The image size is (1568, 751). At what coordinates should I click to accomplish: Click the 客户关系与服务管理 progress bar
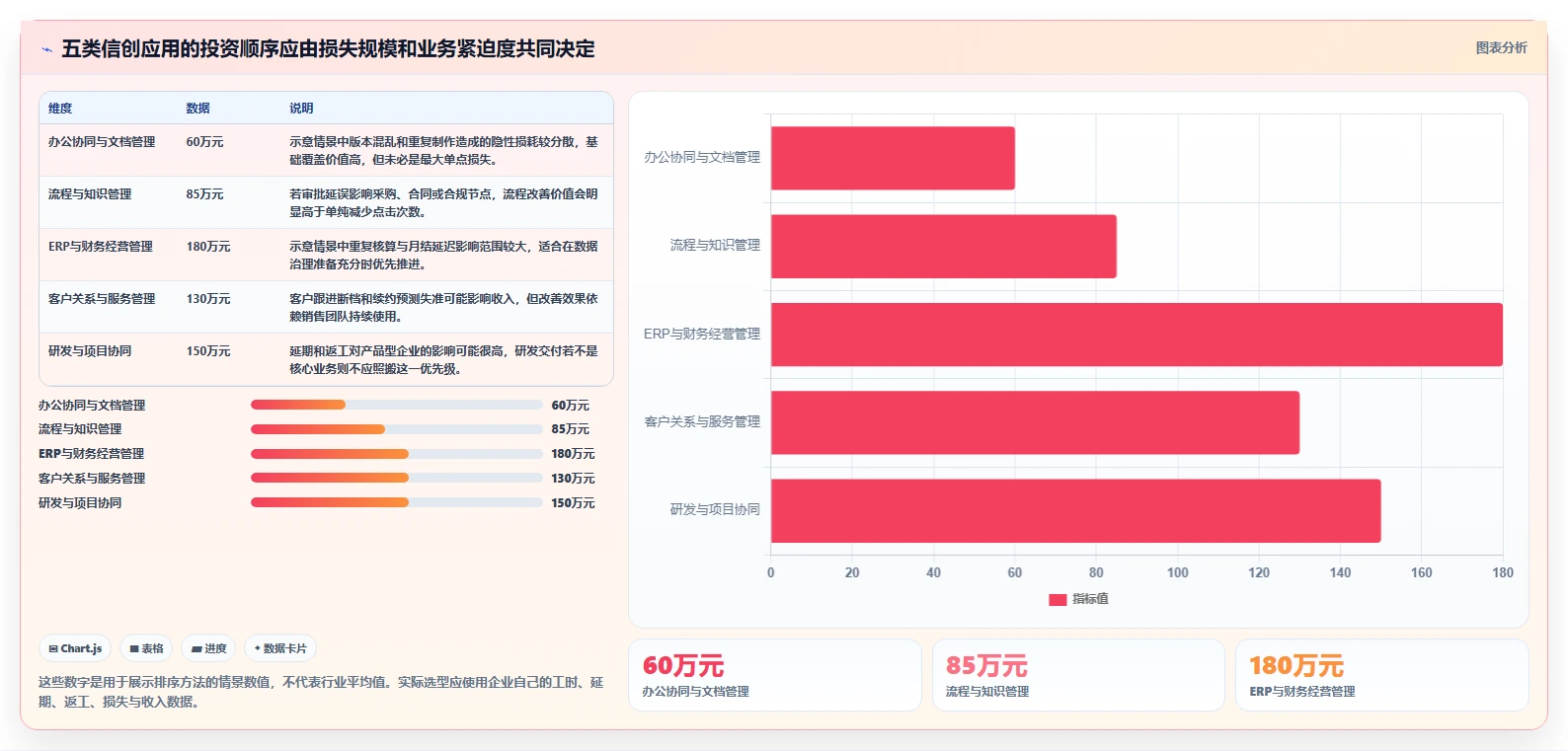[396, 478]
